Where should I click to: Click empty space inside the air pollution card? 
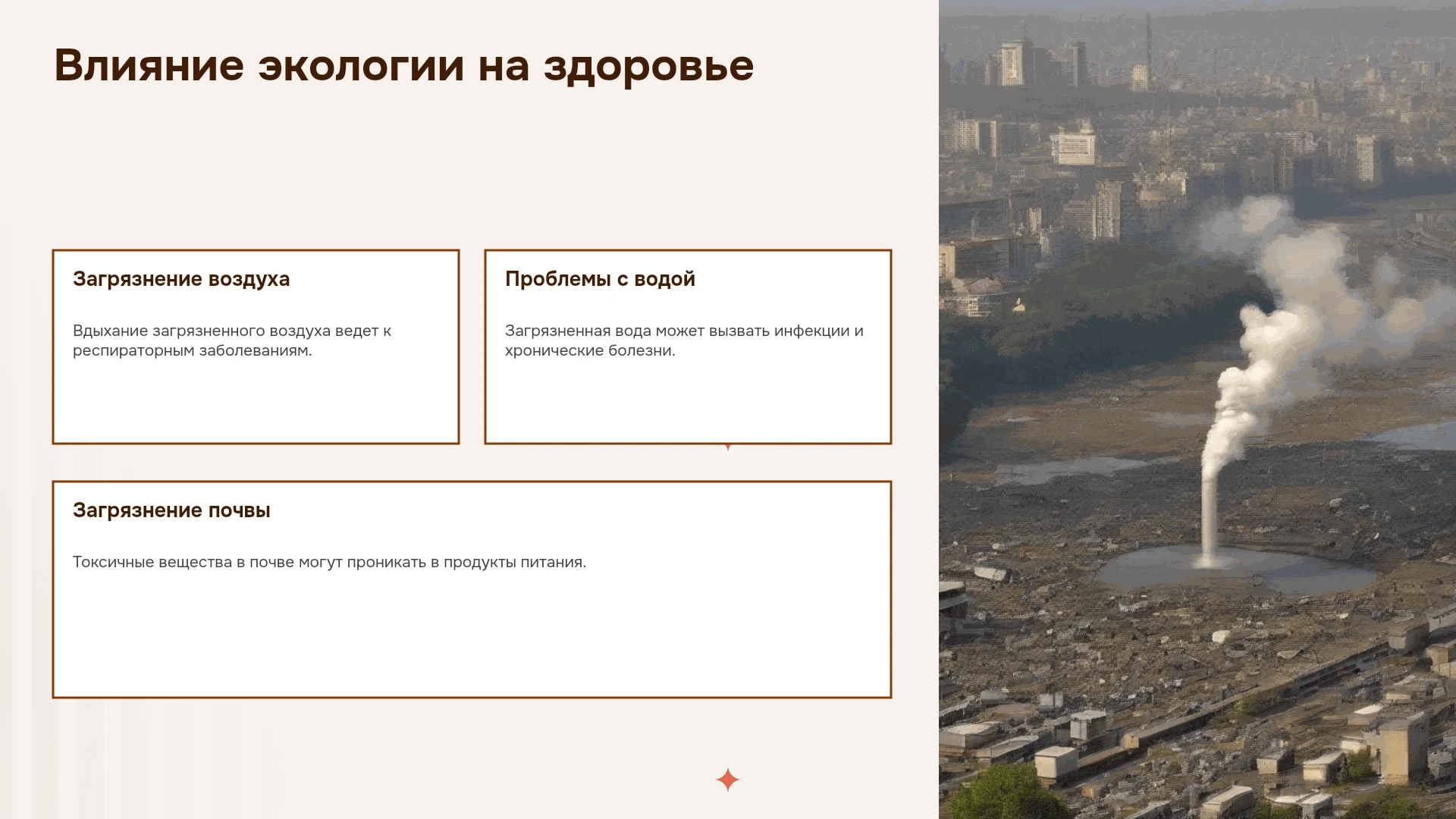[256, 402]
